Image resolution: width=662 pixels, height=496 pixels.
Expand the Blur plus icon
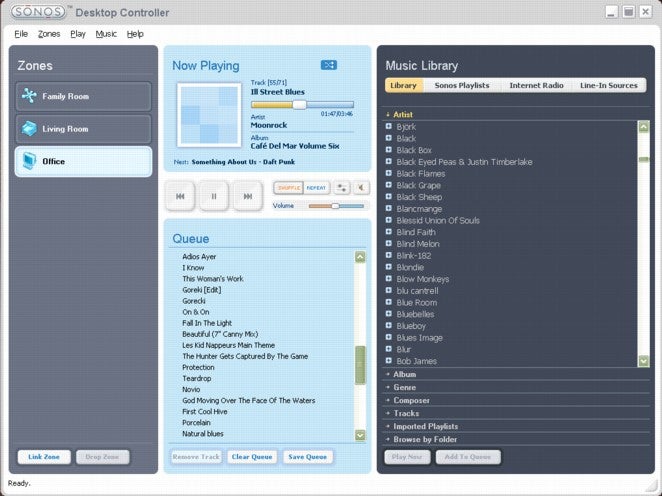coord(389,349)
